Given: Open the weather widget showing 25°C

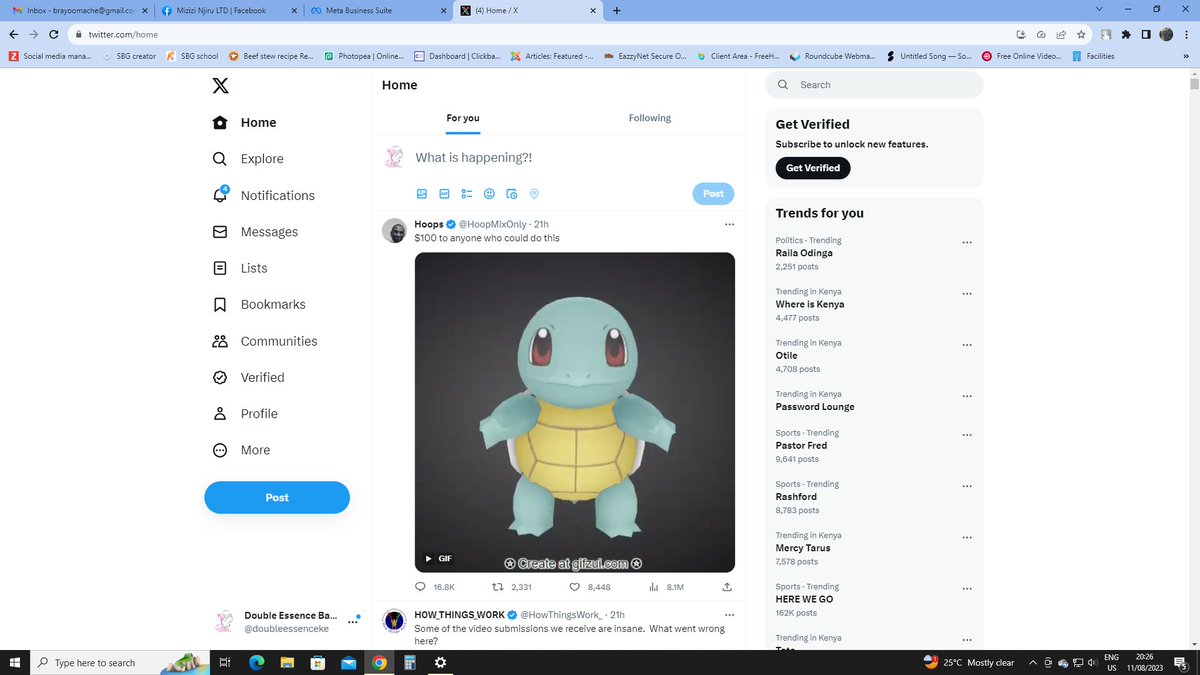Looking at the screenshot, I should click(968, 662).
